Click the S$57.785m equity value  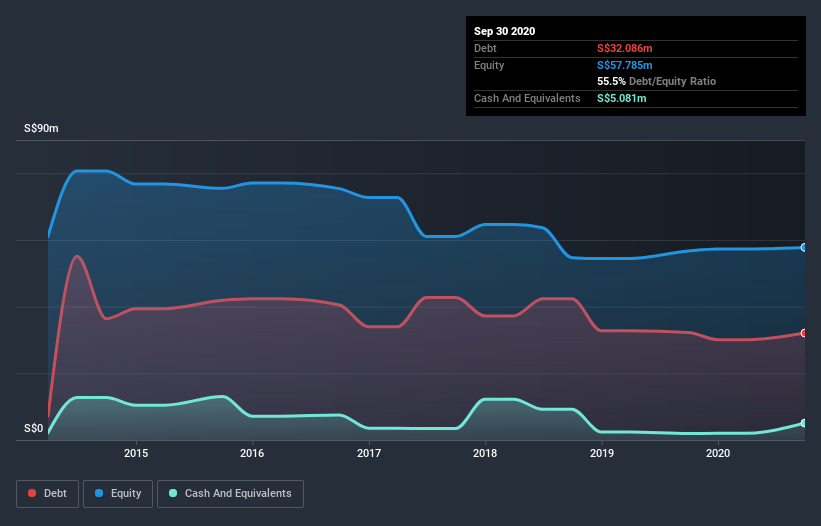point(625,65)
